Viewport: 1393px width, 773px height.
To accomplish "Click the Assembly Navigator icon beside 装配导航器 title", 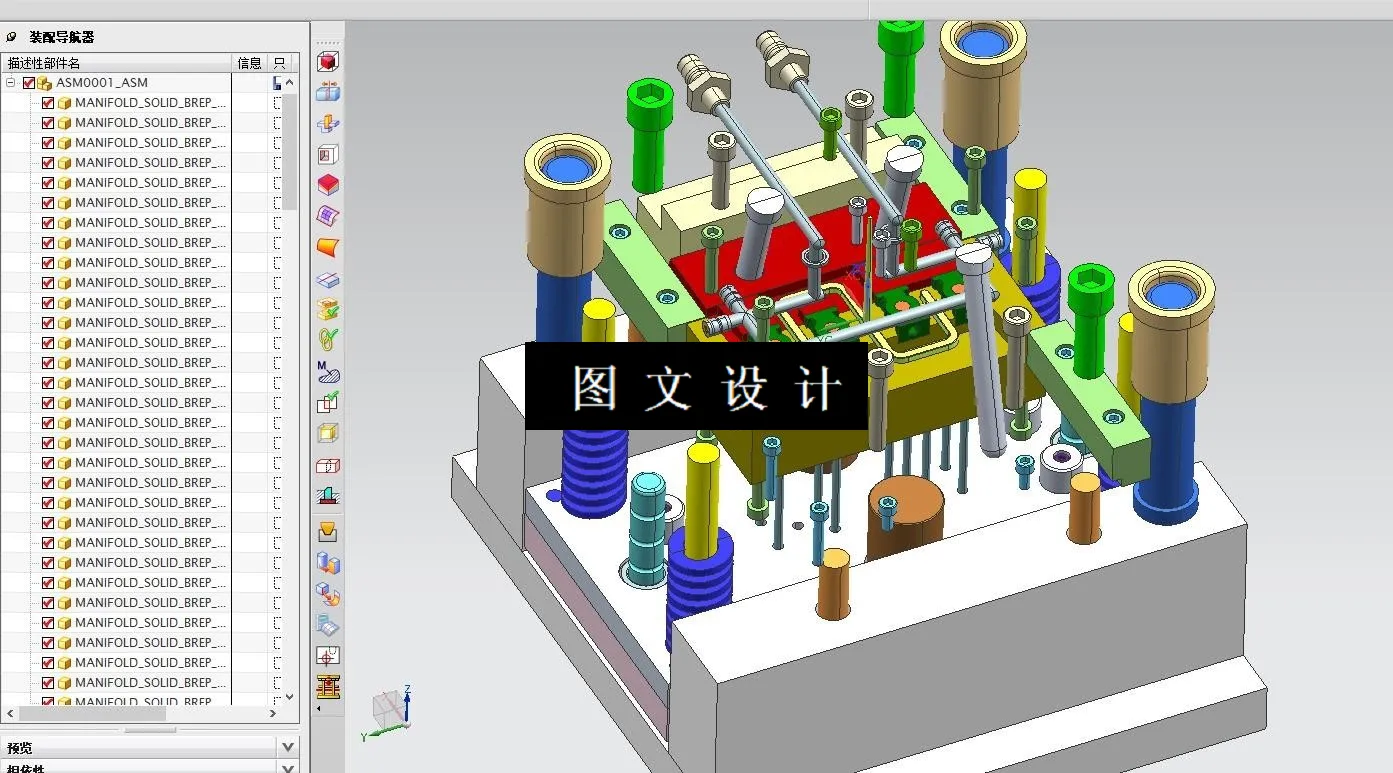I will pos(10,36).
